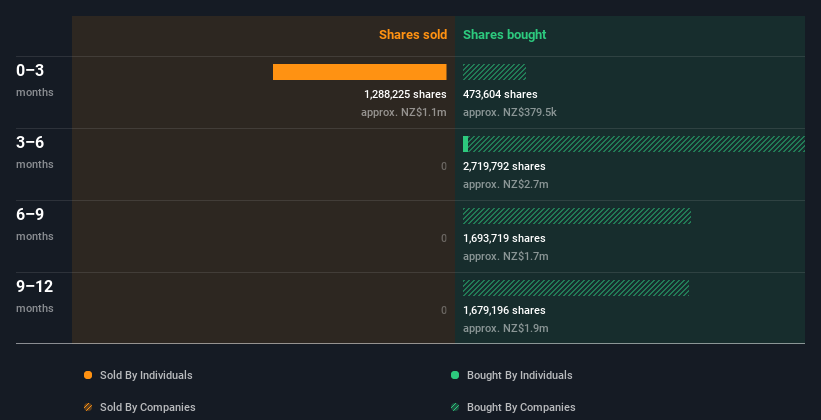
Task: Click the 3–6 months row label
Action: (x=35, y=152)
